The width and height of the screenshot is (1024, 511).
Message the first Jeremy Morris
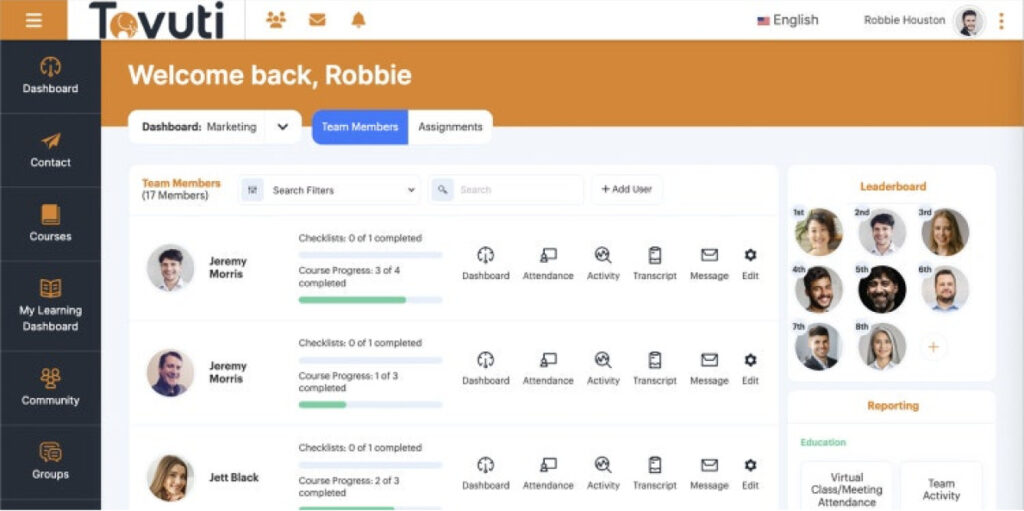pos(709,264)
